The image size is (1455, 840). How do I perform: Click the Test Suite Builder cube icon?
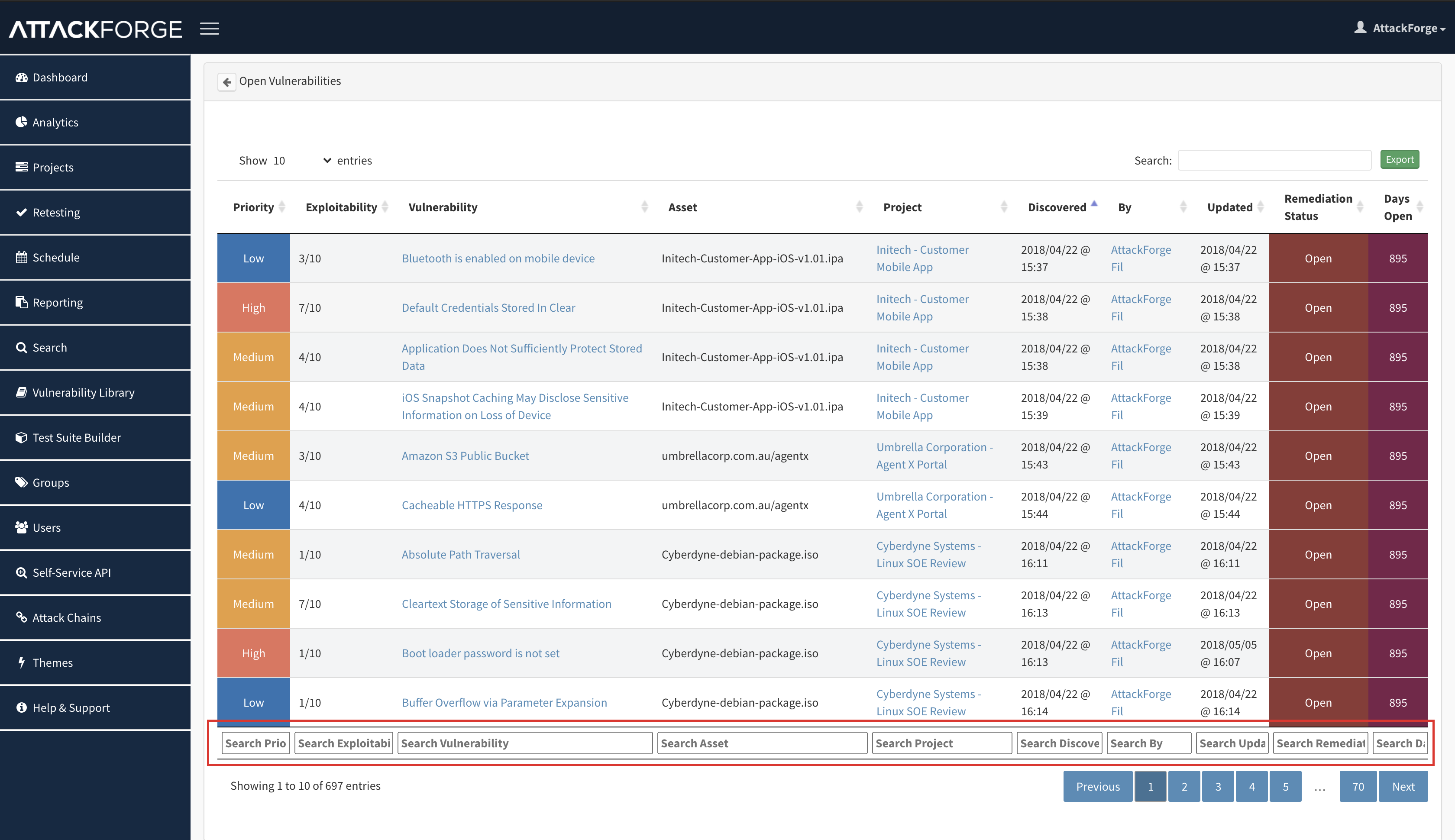point(21,437)
